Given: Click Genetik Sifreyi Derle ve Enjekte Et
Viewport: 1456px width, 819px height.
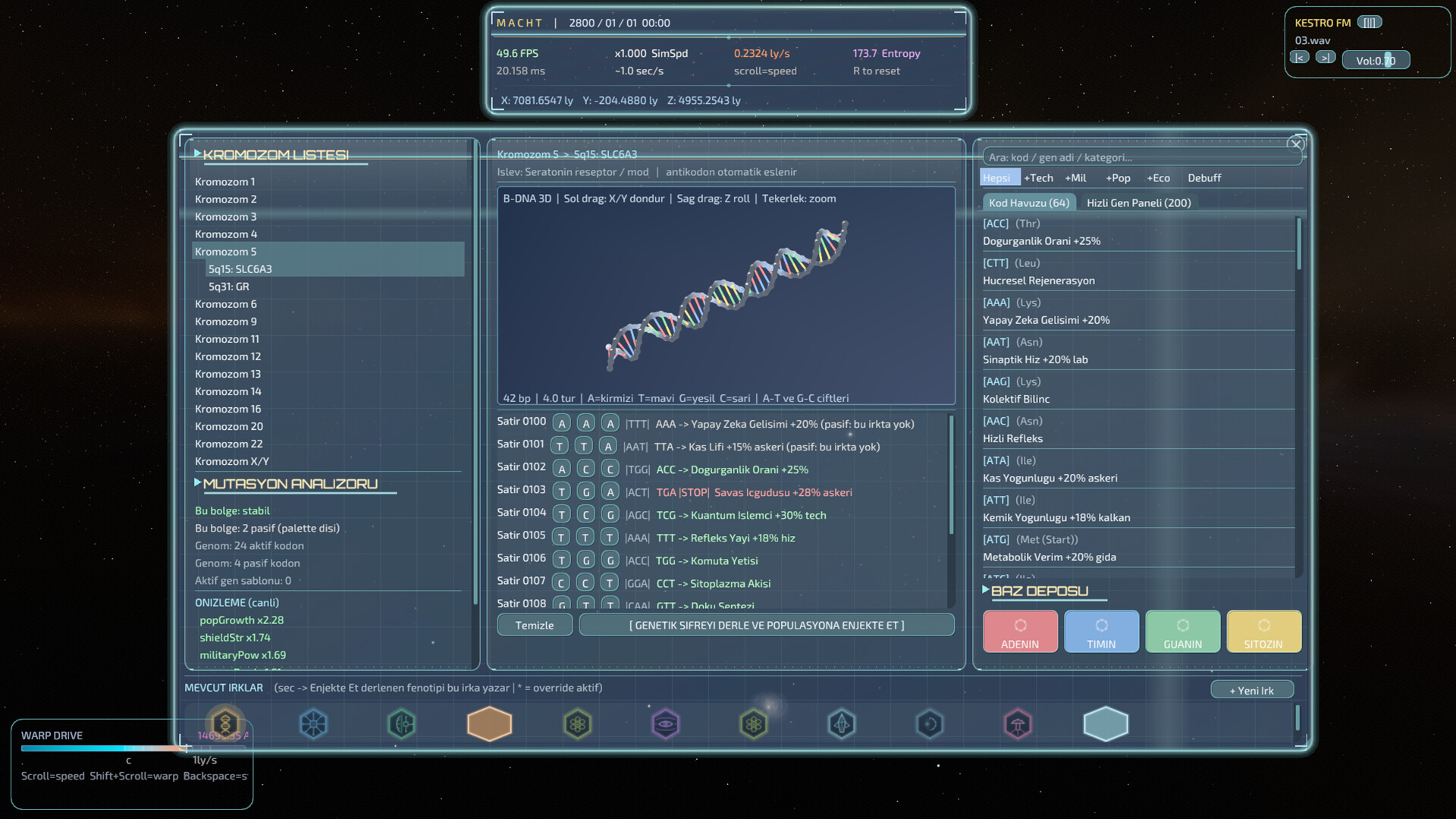Looking at the screenshot, I should (x=767, y=626).
